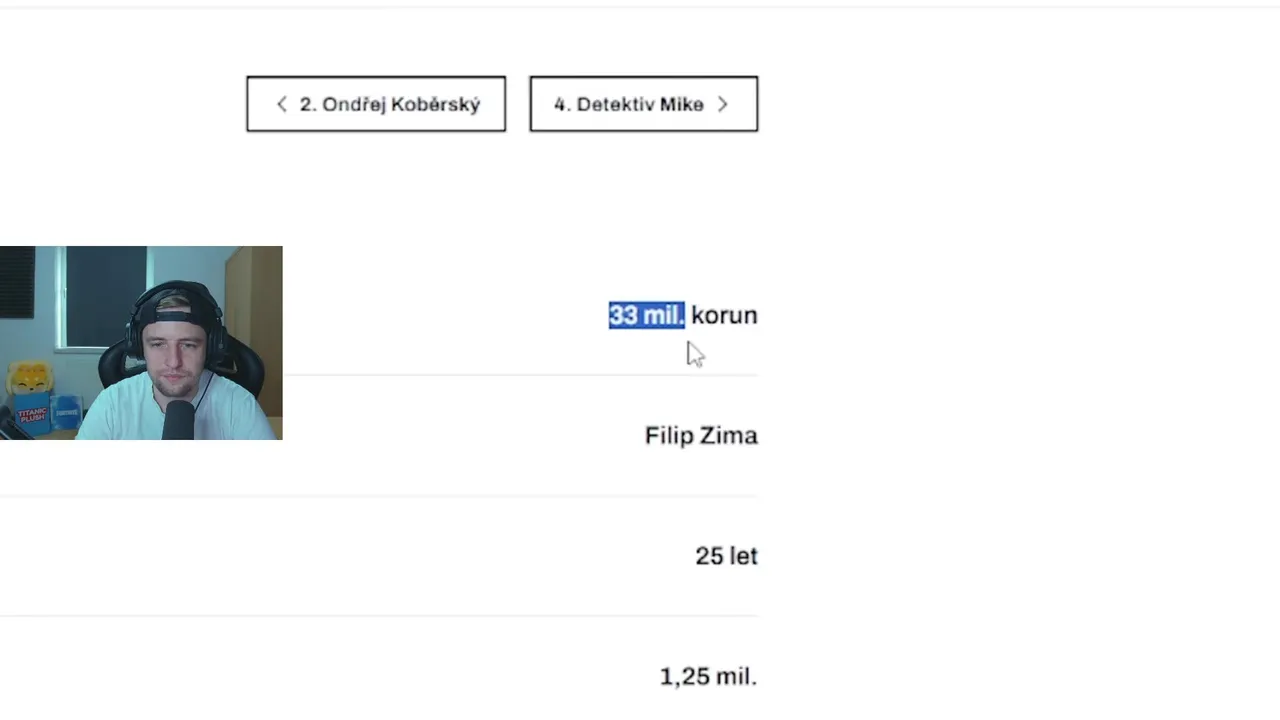This screenshot has width=1280, height=720.
Task: Click the microphone in the webcam feed
Action: [178, 418]
